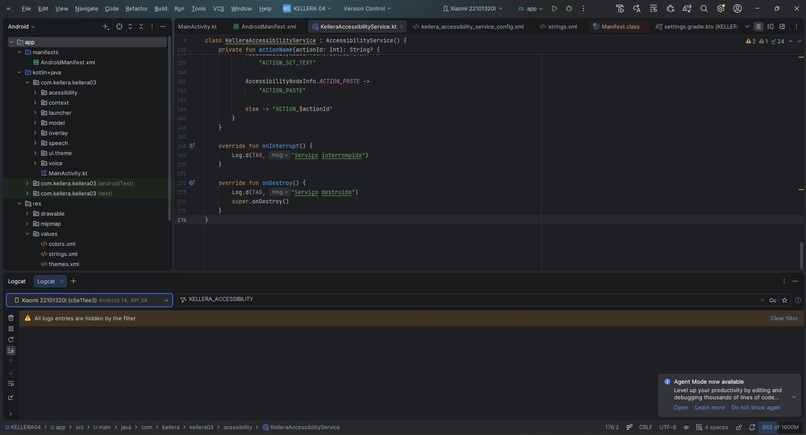Screen dimensions: 806x435
Task: Expand all icon in Project panel header
Action: tap(130, 27)
